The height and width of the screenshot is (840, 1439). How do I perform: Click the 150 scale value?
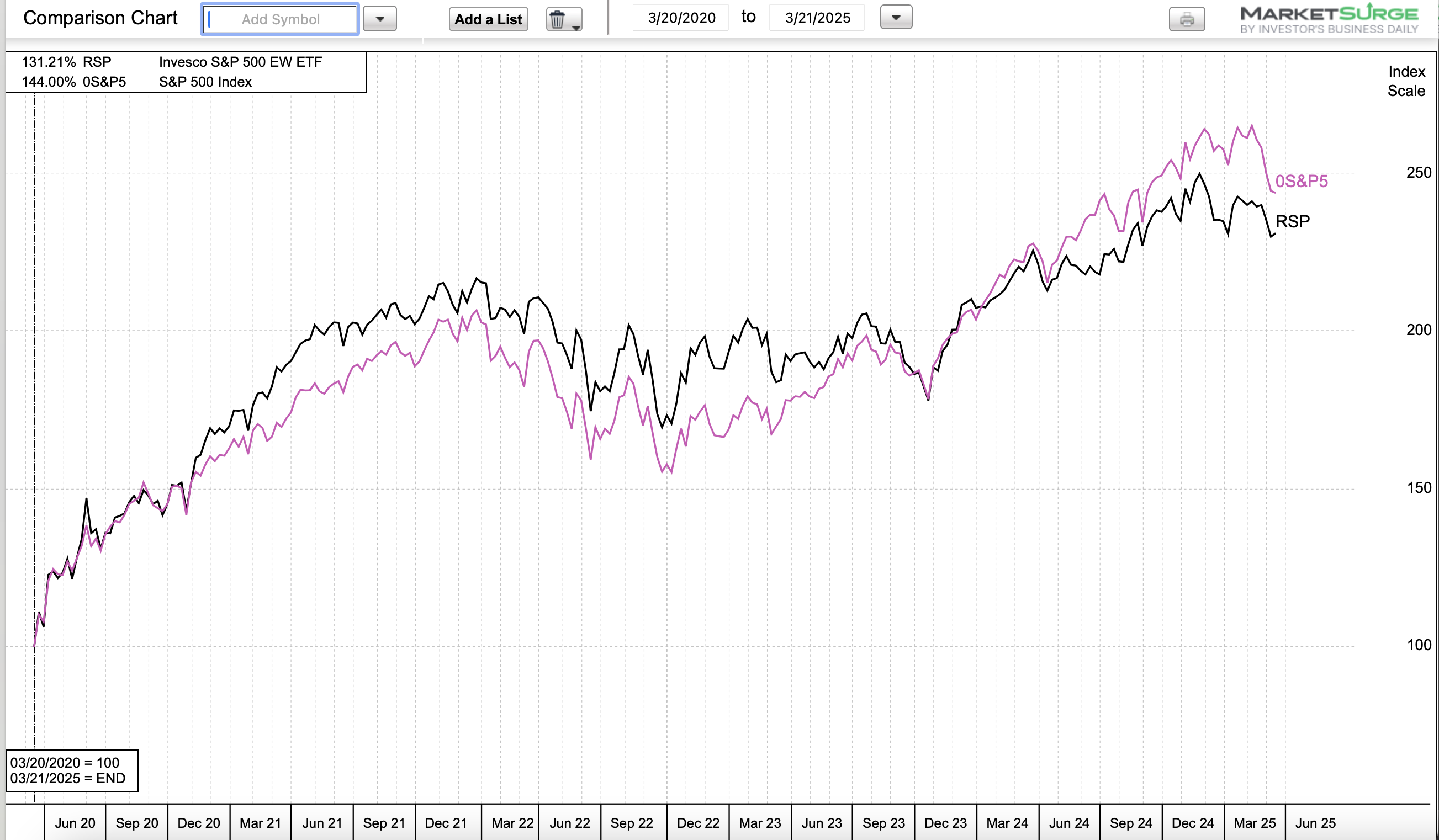tap(1419, 487)
